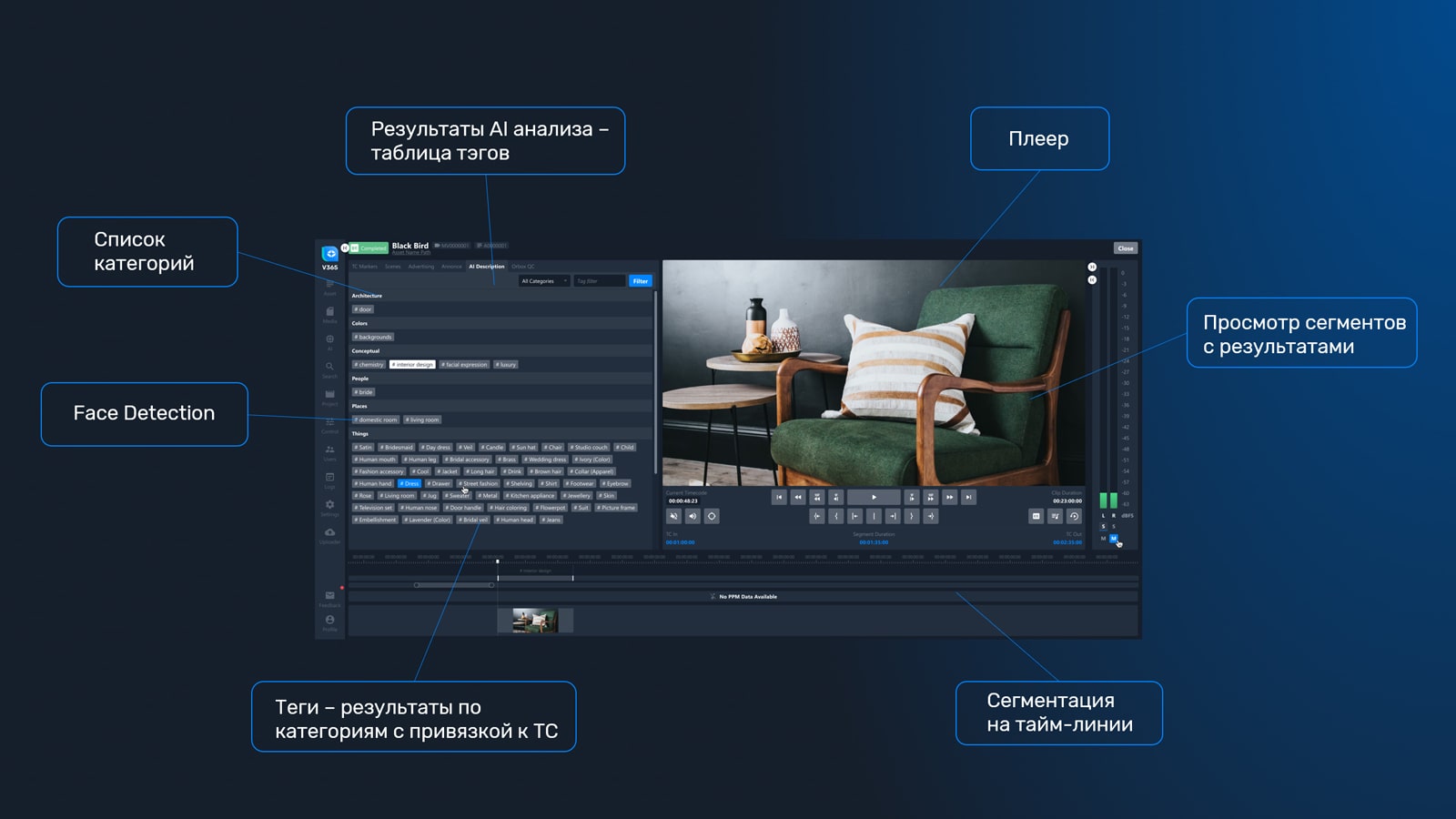Click the TC In timecode value

[x=680, y=542]
